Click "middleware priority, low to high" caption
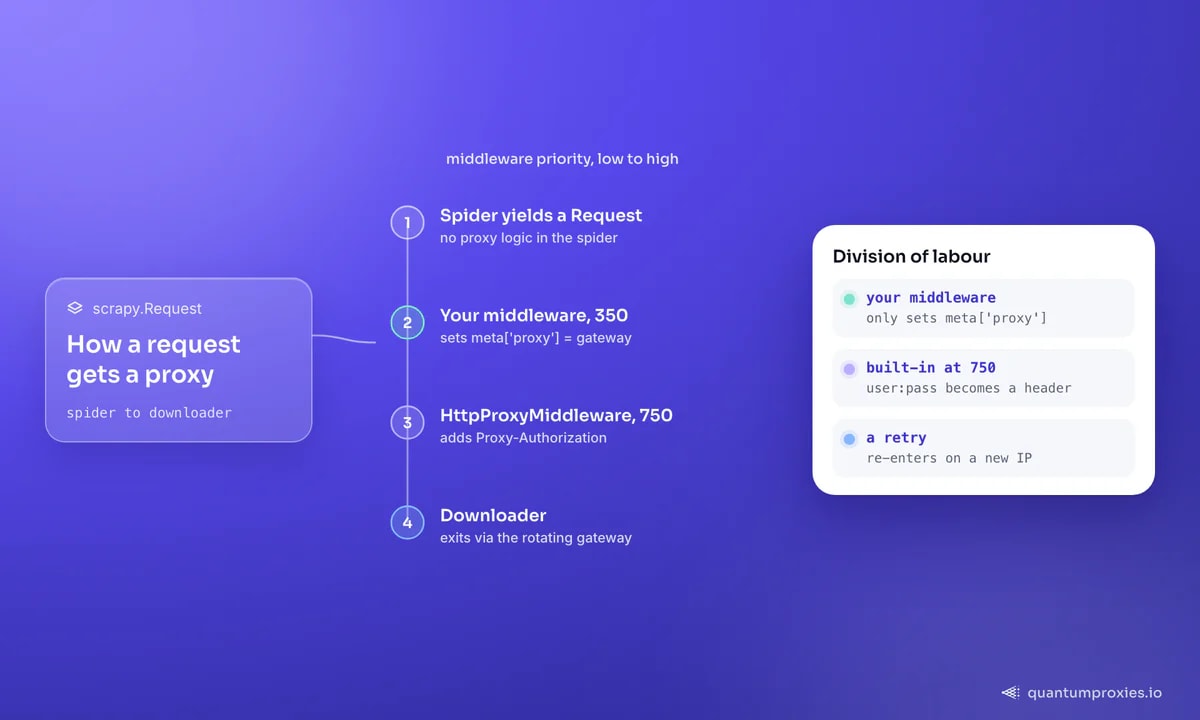 562,159
